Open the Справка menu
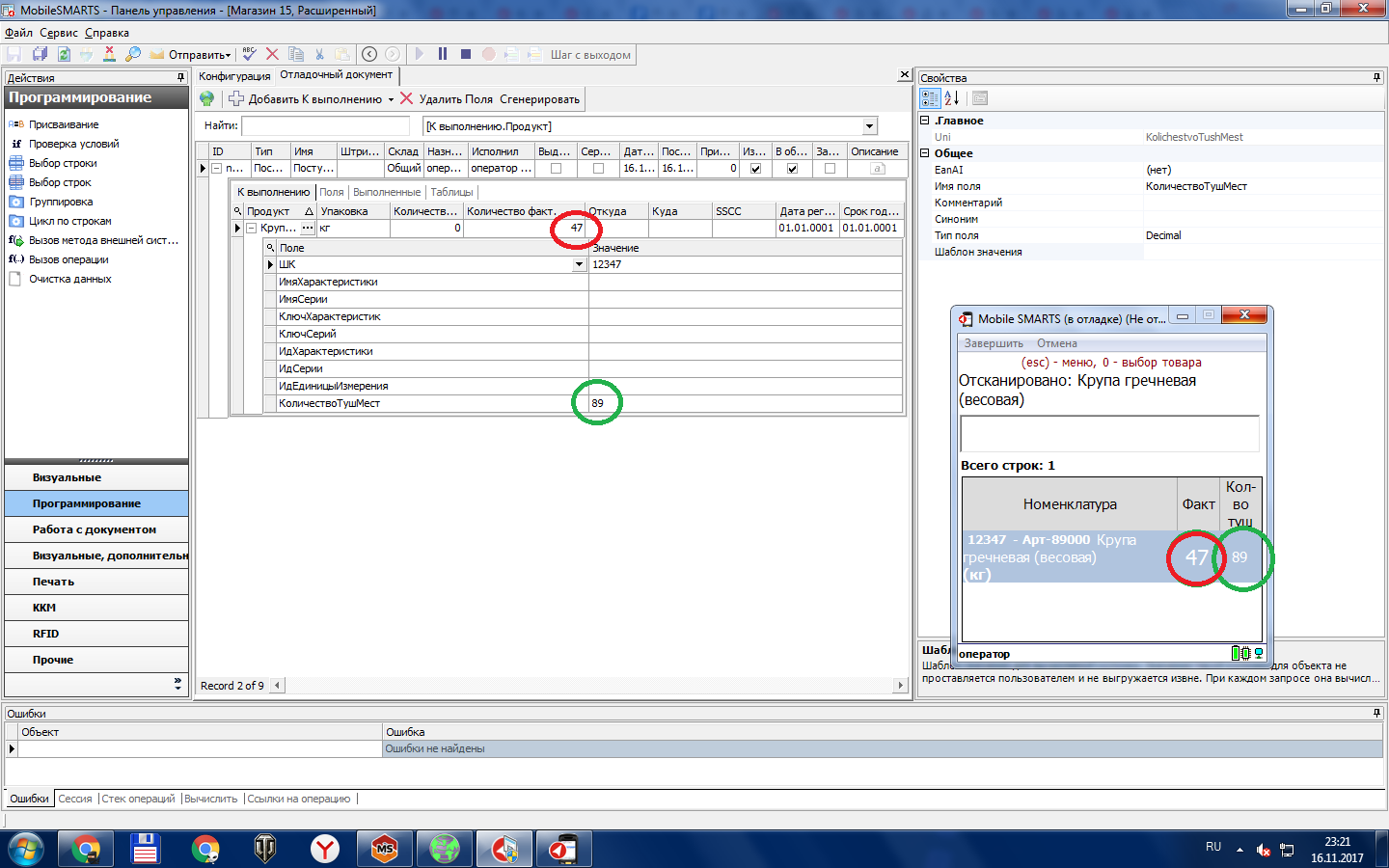The image size is (1389, 868). [106, 33]
